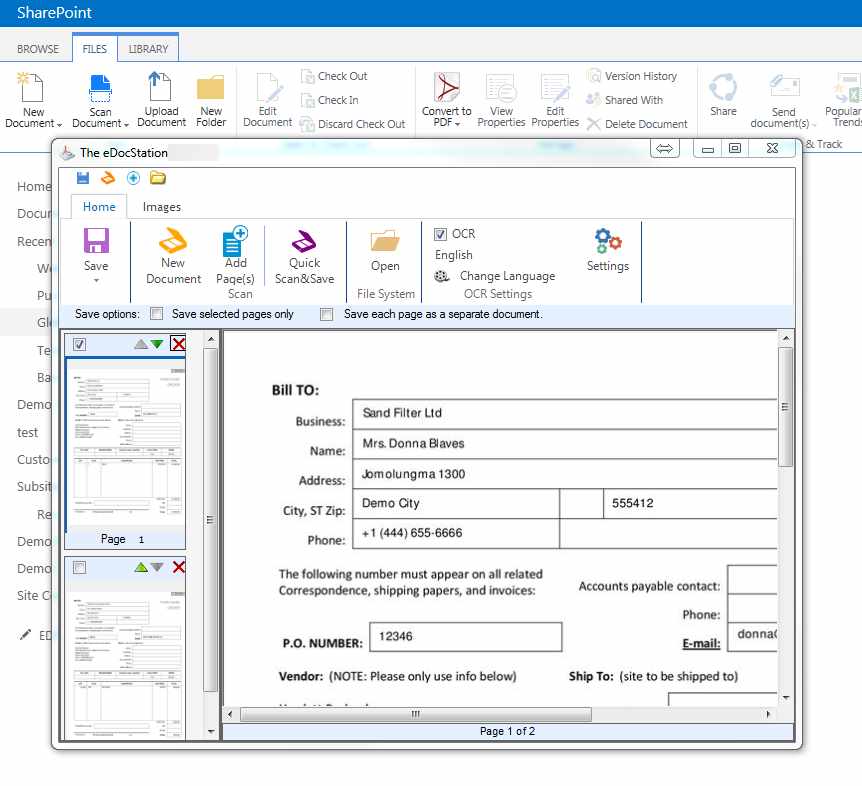The height and width of the screenshot is (786, 862).
Task: Click the 'Demo City' text
Action: pyautogui.click(x=391, y=503)
